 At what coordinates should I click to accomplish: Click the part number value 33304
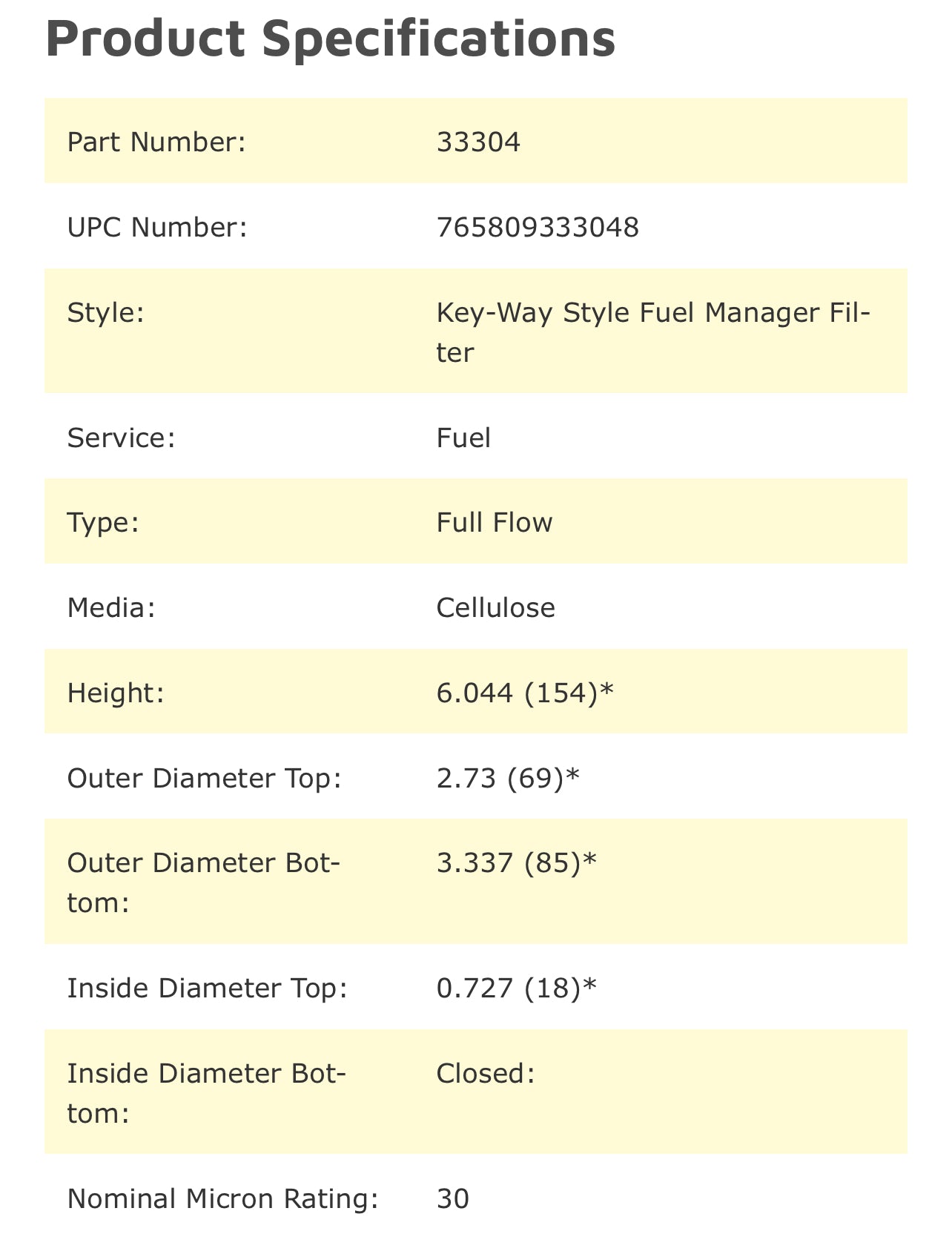pyautogui.click(x=478, y=142)
